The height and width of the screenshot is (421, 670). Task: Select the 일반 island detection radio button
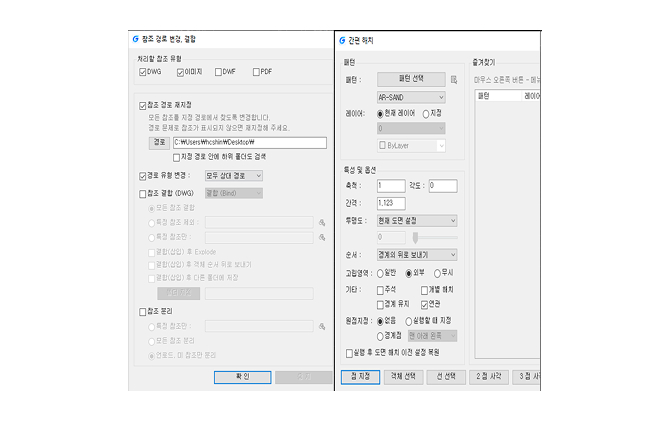[x=382, y=273]
